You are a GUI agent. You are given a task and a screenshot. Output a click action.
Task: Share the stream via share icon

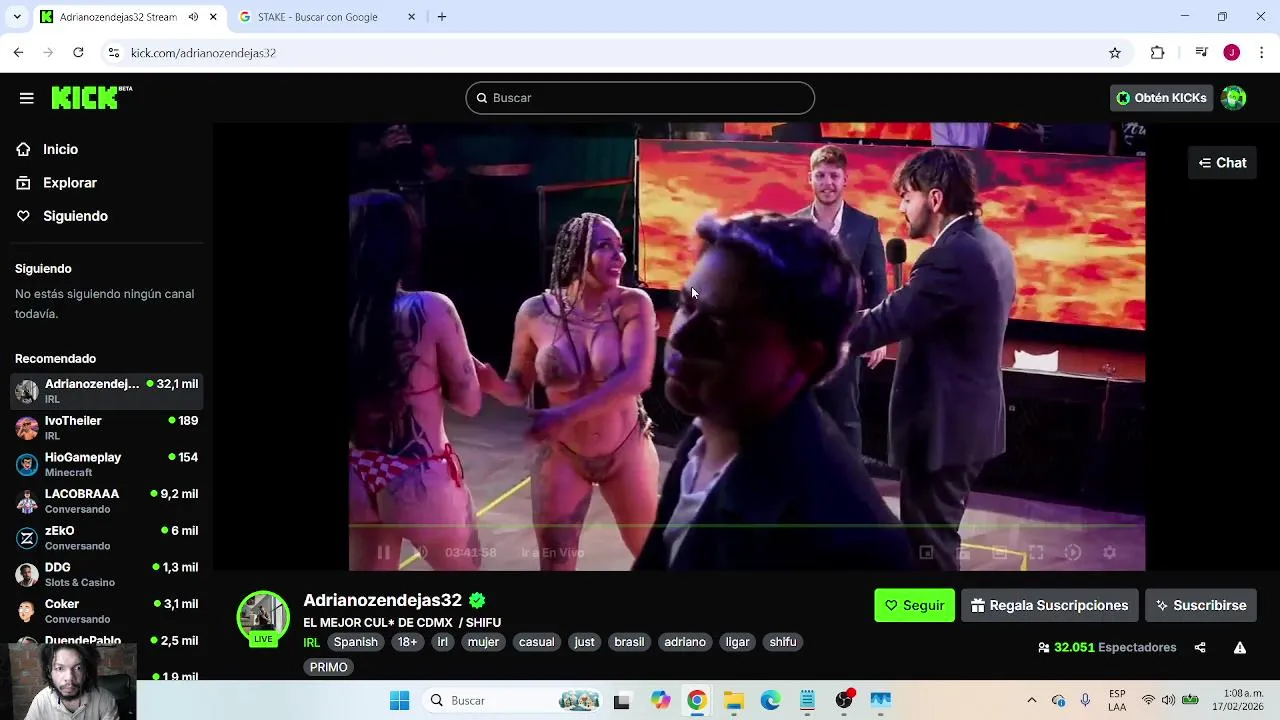(1200, 648)
